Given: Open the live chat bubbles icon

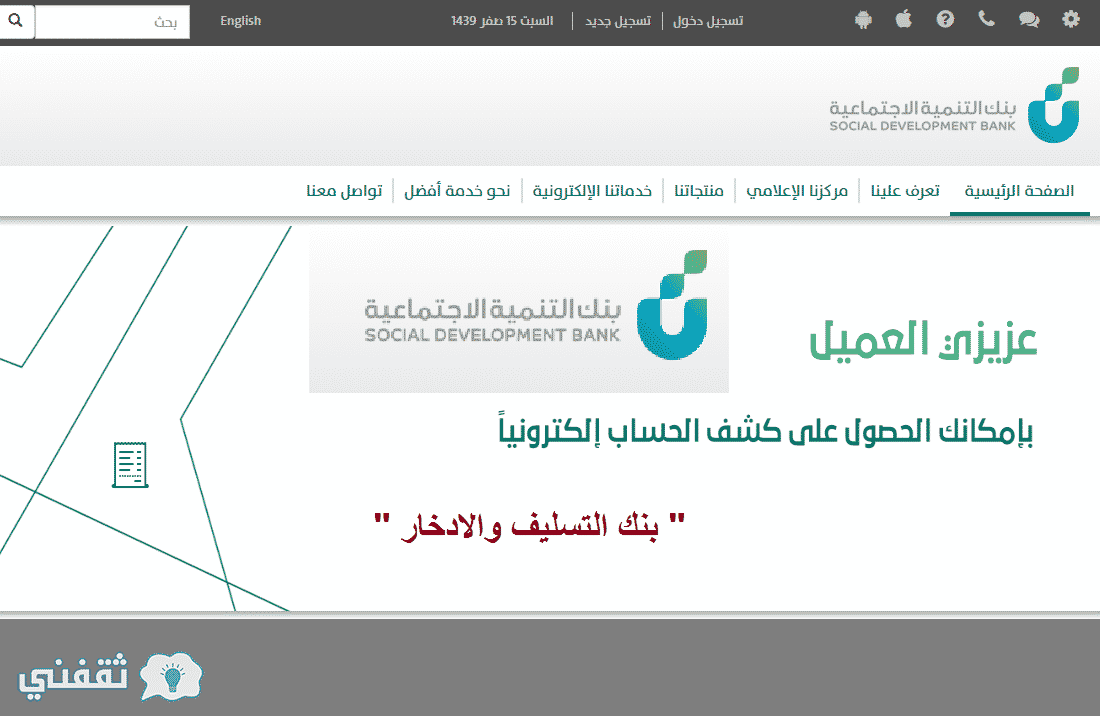Looking at the screenshot, I should coord(1028,20).
